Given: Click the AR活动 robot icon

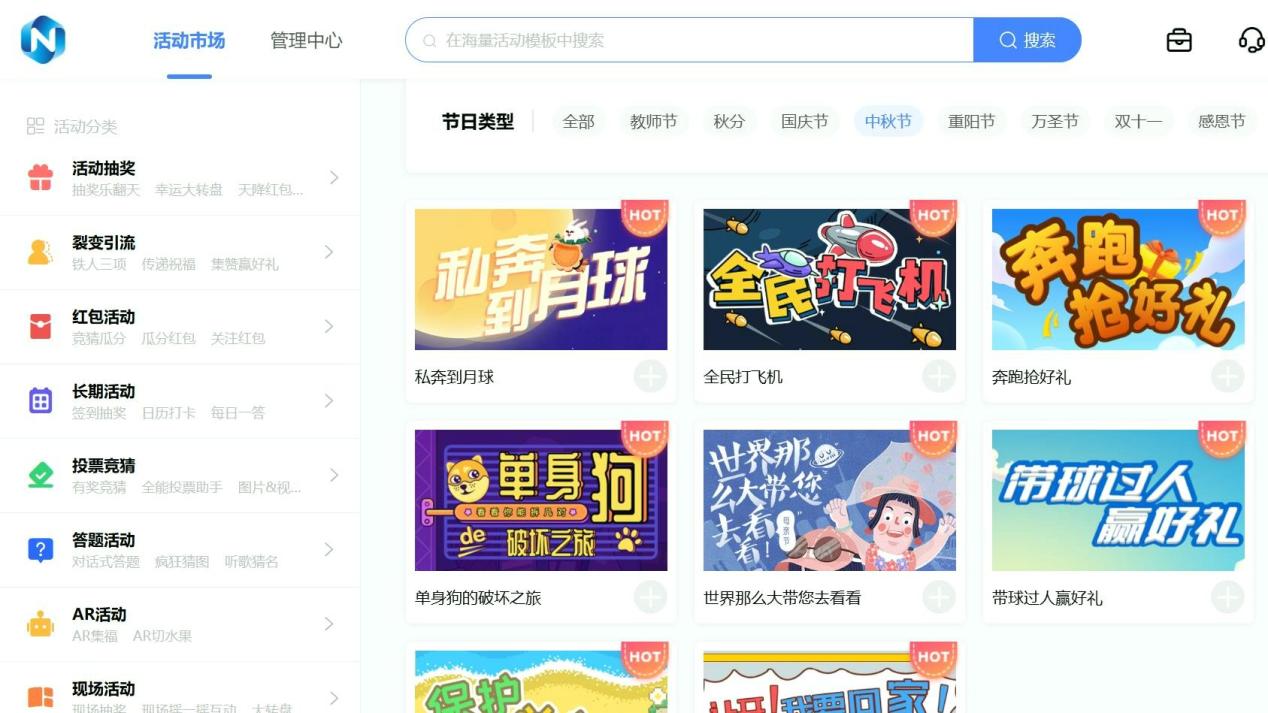Looking at the screenshot, I should pyautogui.click(x=40, y=624).
